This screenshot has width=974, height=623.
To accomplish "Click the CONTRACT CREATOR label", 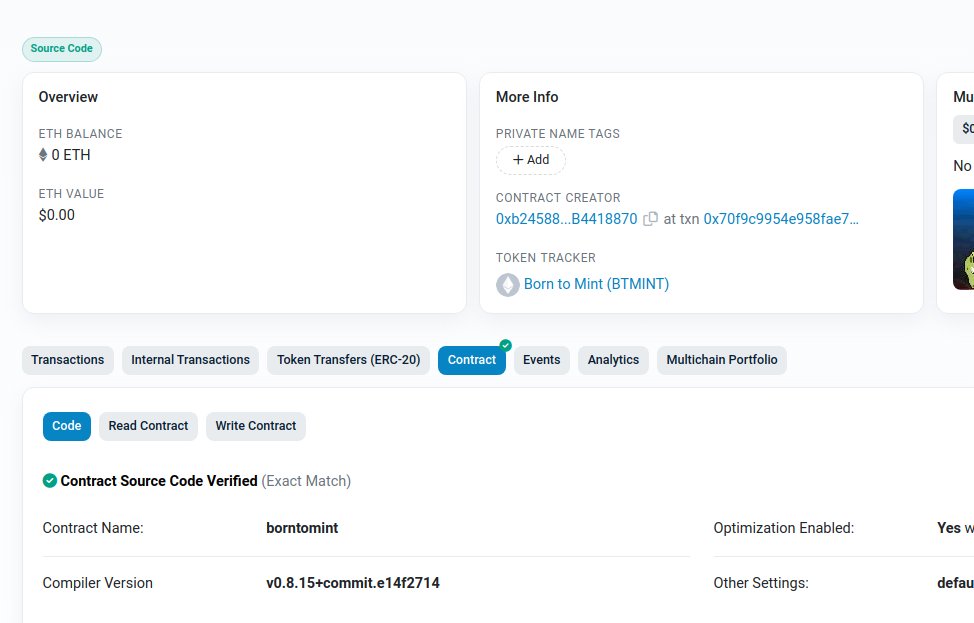I will pos(558,198).
